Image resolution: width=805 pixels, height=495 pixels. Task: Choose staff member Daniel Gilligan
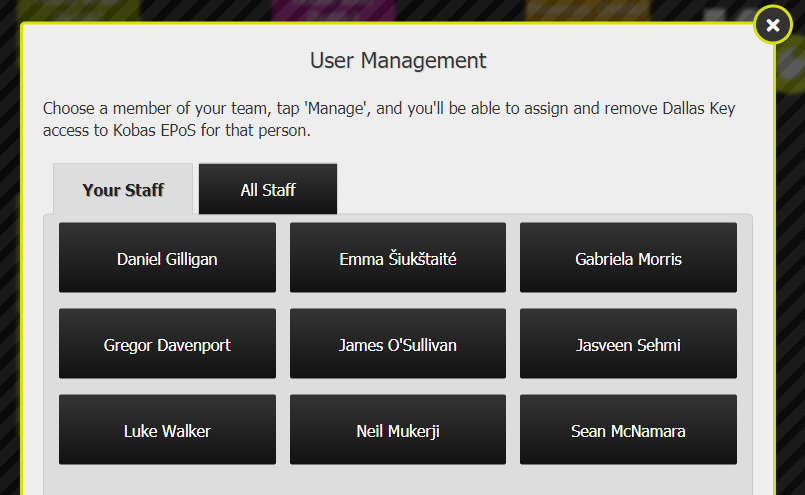coord(167,258)
